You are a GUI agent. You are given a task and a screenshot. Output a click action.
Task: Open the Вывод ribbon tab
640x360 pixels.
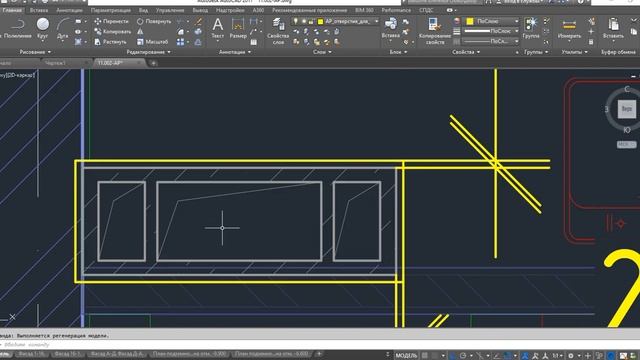pos(200,10)
